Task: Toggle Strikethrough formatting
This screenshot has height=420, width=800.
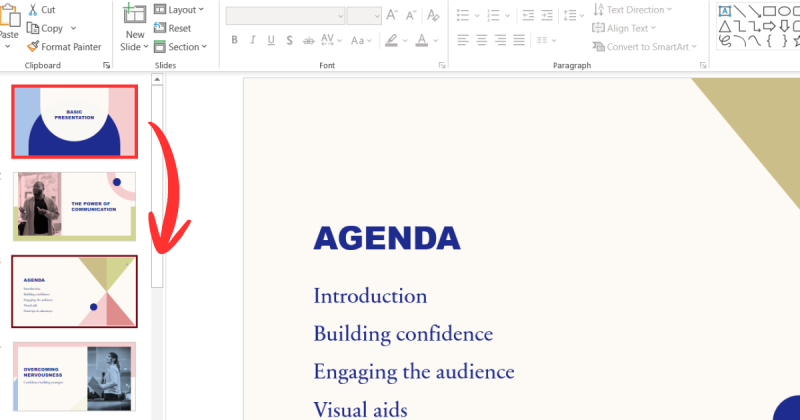Action: pyautogui.click(x=308, y=40)
